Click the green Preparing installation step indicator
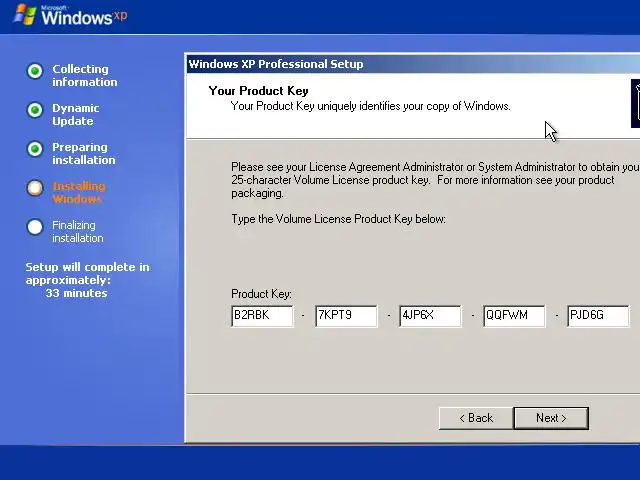The image size is (640, 480). 35,149
